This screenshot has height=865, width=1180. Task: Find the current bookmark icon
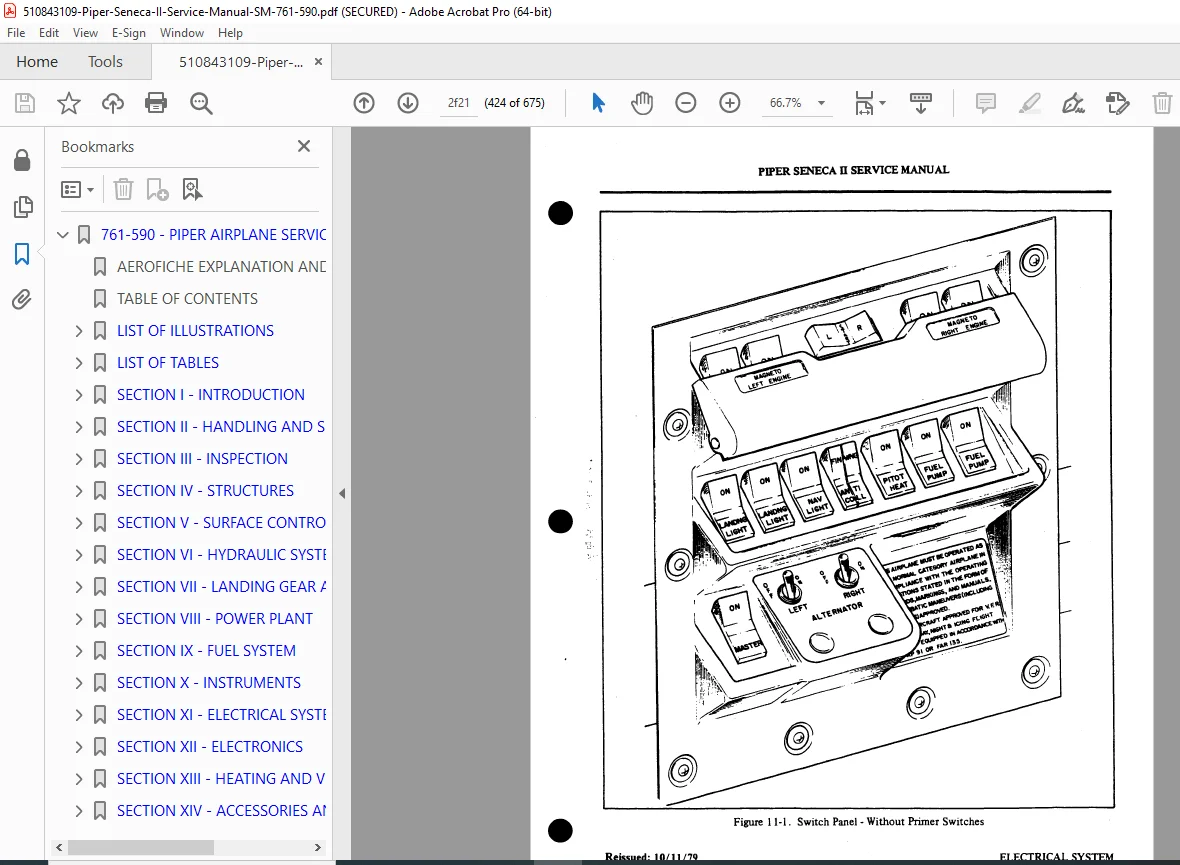click(192, 189)
